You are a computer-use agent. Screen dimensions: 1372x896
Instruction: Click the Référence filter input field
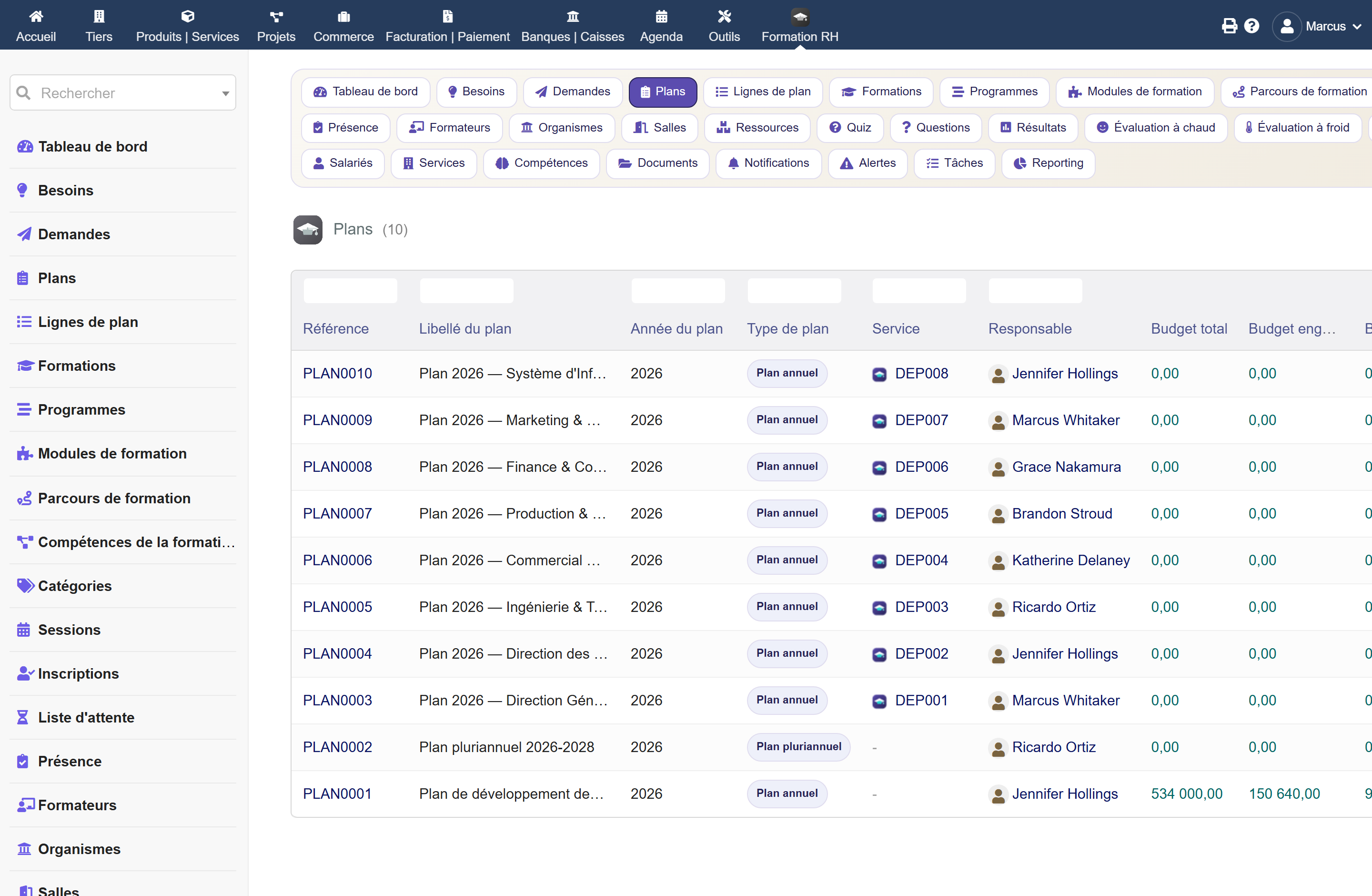[351, 291]
